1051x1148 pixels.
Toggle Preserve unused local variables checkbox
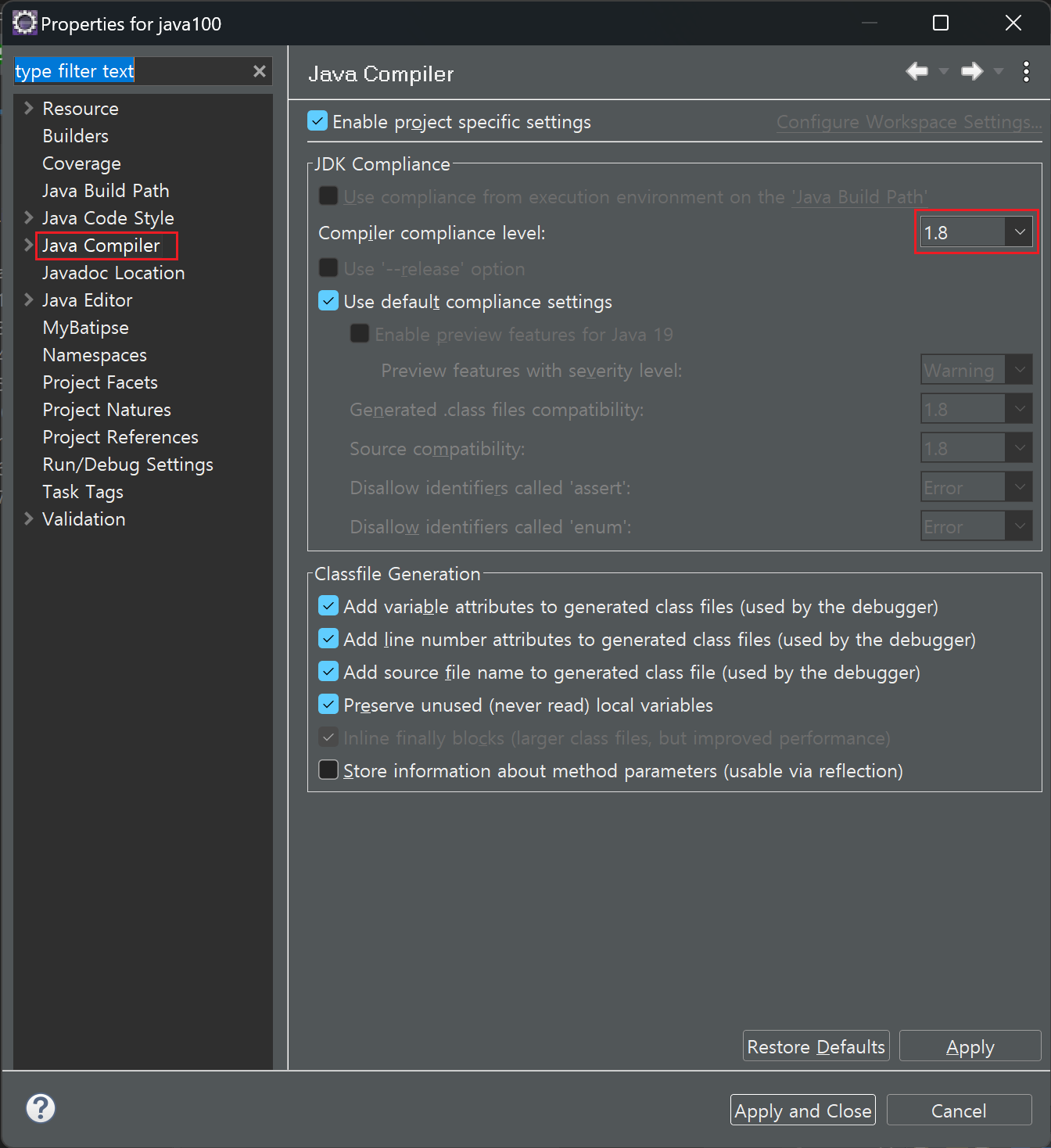point(328,705)
